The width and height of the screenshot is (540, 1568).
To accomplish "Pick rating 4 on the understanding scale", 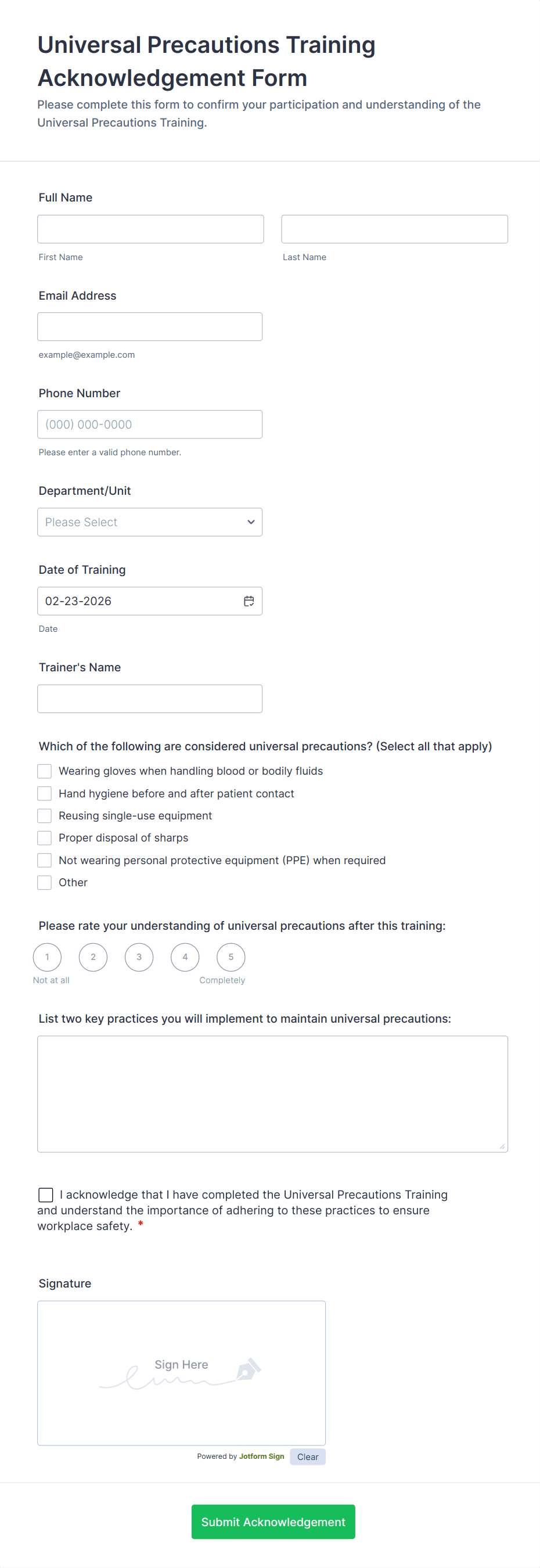I will pyautogui.click(x=185, y=957).
